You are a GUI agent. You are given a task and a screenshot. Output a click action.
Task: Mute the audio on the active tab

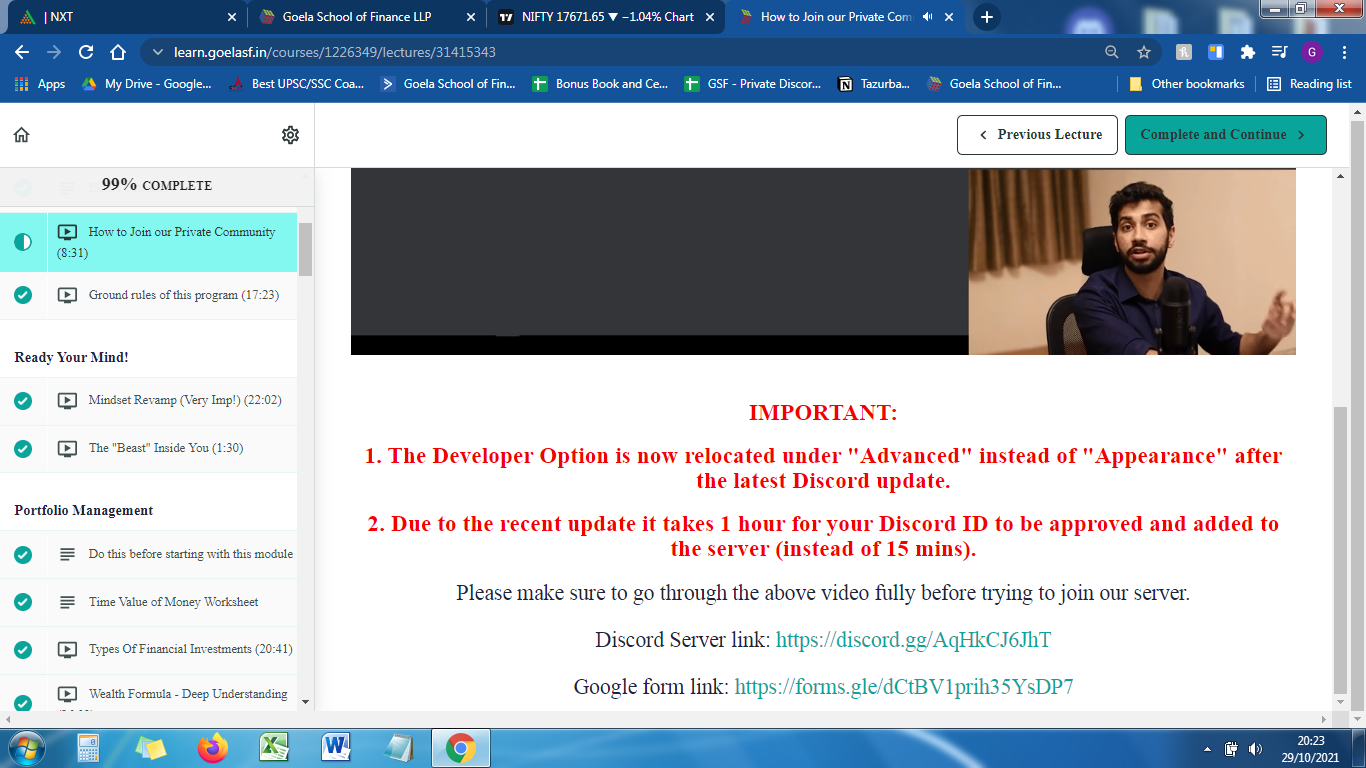[927, 17]
